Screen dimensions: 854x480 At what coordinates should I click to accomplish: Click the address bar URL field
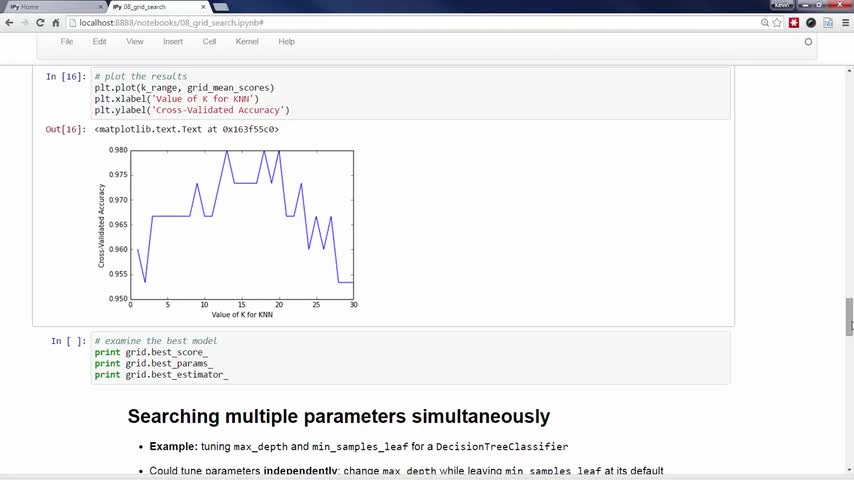[414, 23]
